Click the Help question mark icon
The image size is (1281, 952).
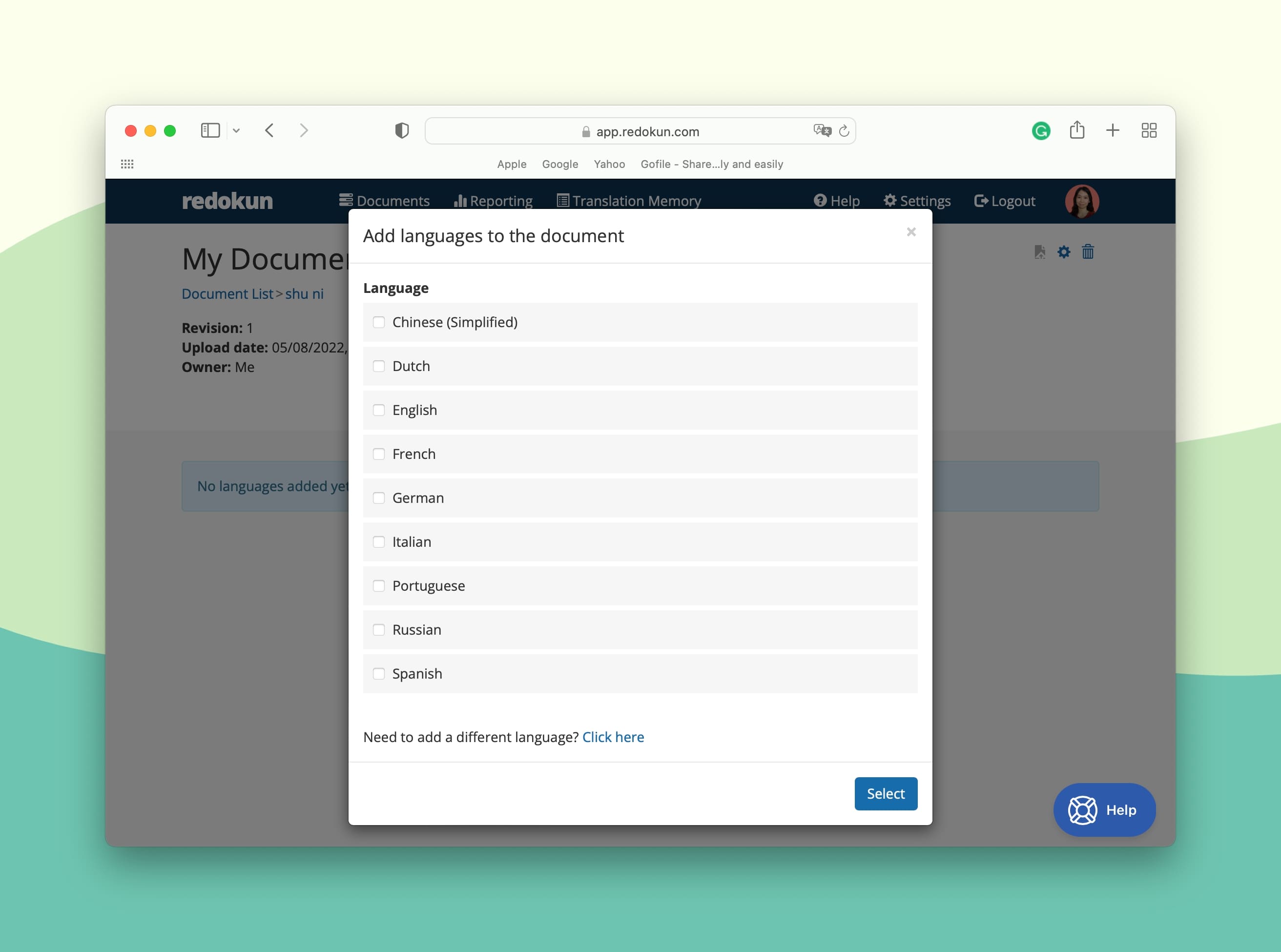820,201
